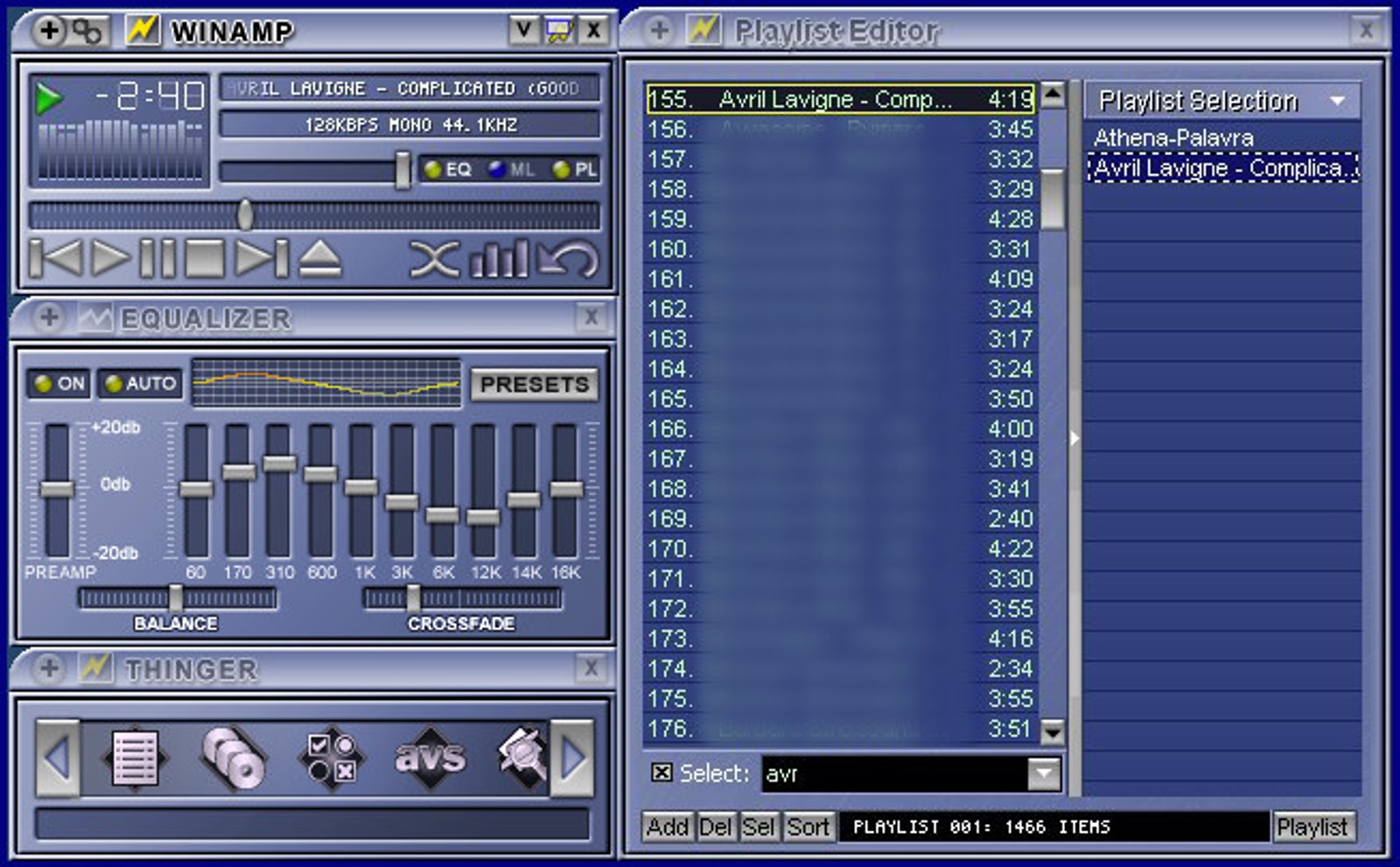Open the Playlist Selection dropdown
1400x867 pixels.
[1338, 101]
